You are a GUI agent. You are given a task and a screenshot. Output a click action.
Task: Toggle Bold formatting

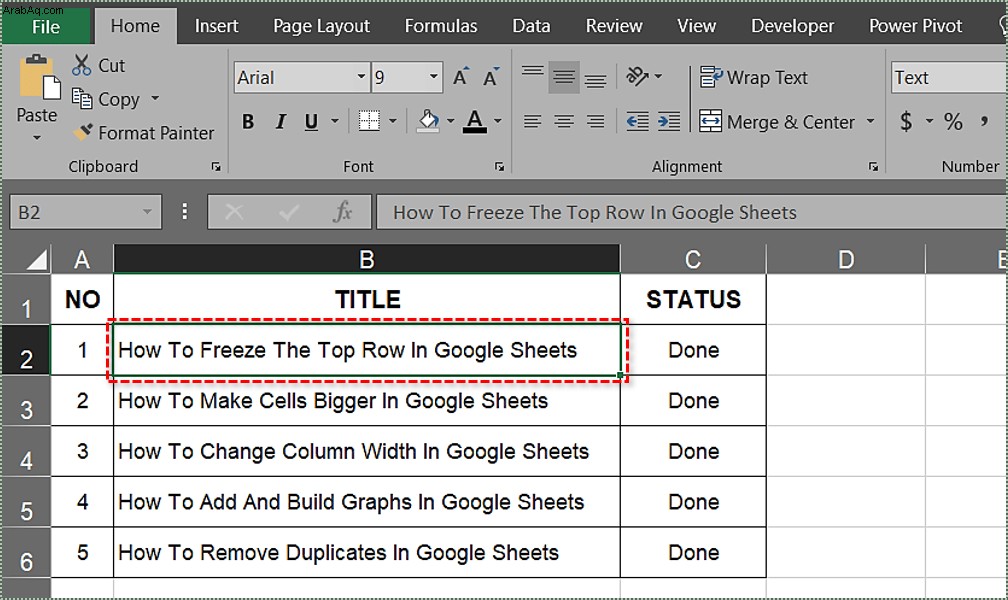[x=248, y=121]
